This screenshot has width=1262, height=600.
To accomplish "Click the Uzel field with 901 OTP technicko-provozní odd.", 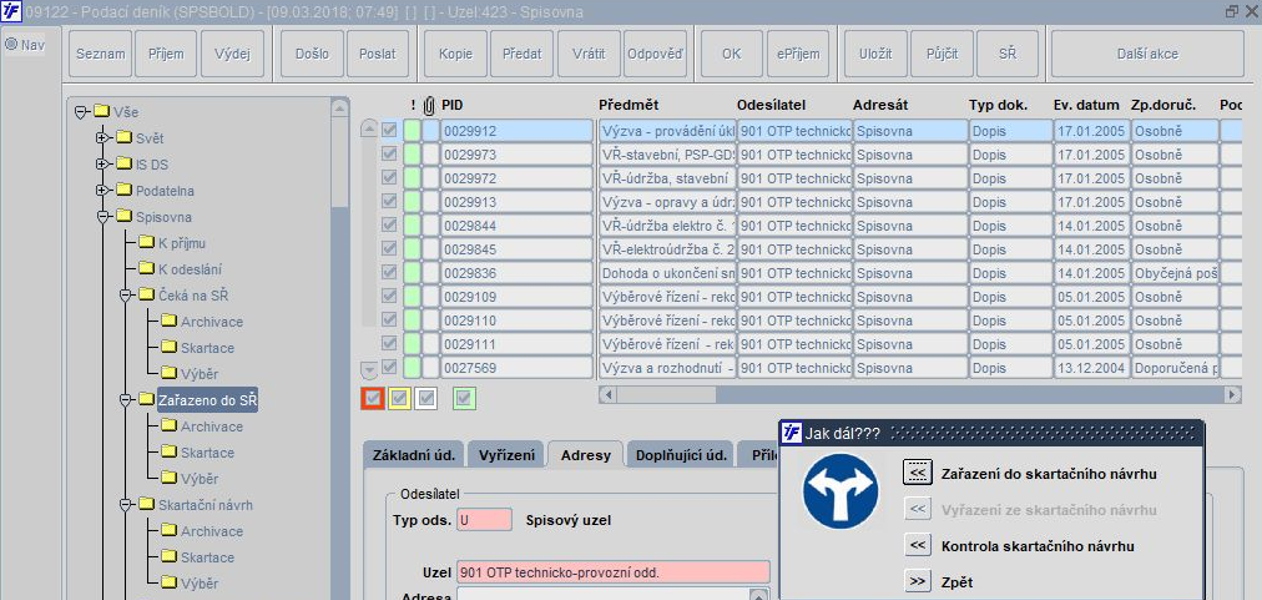I will 613,573.
